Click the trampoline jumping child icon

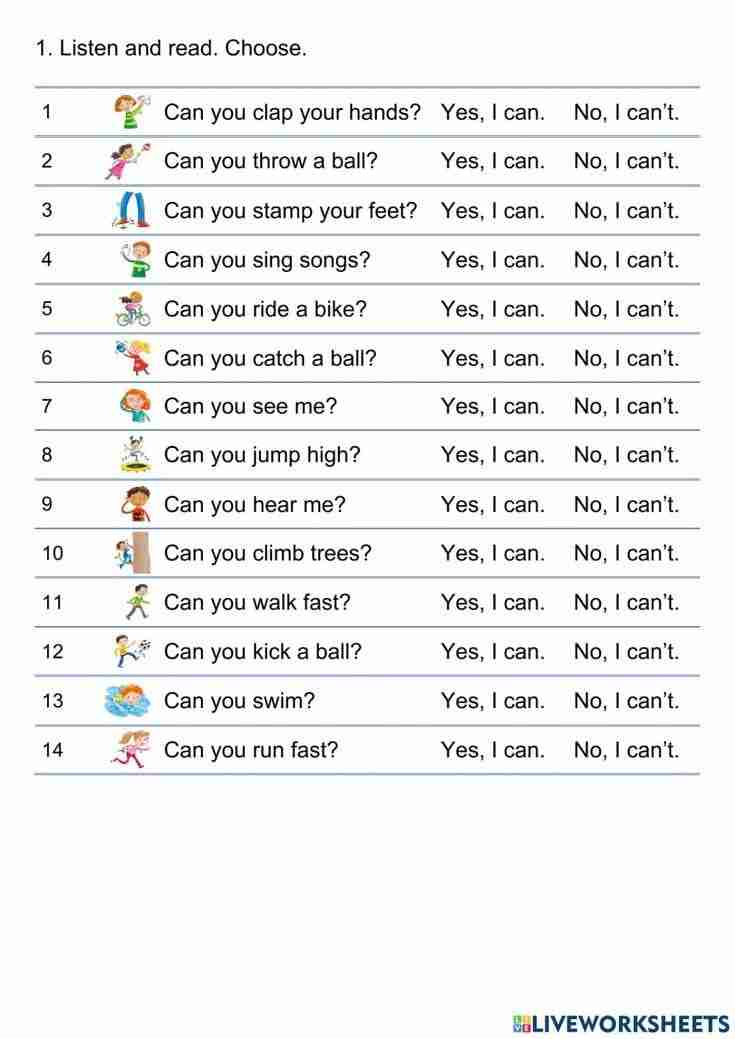coord(133,455)
